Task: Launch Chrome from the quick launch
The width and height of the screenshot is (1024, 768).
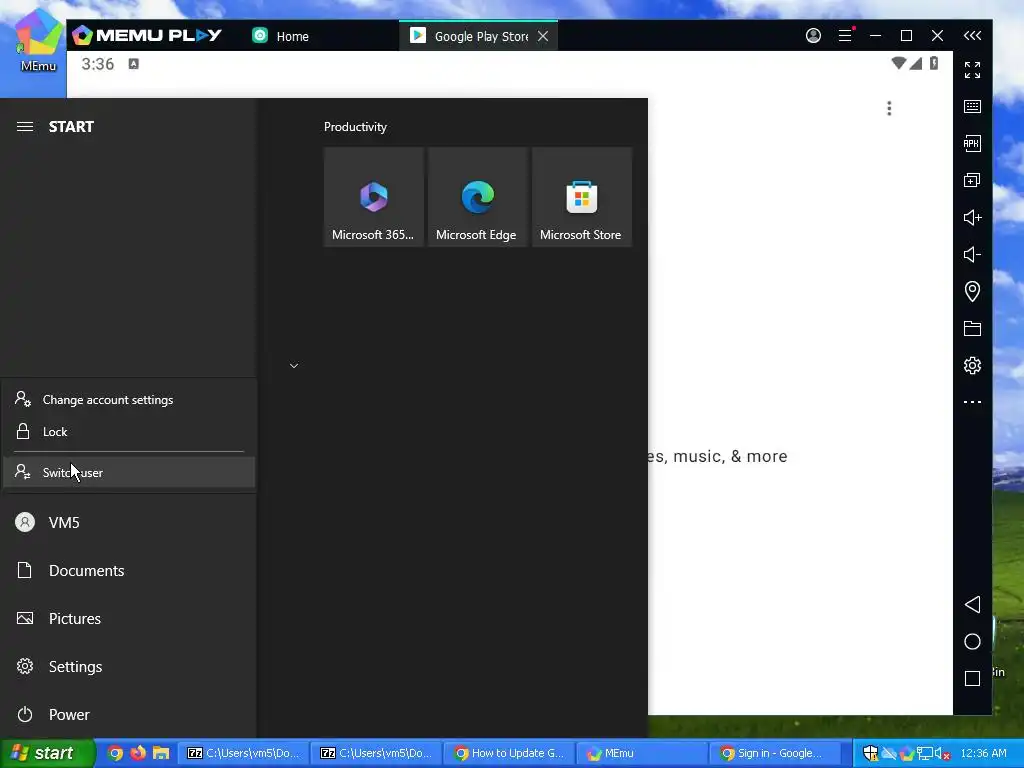Action: click(116, 753)
